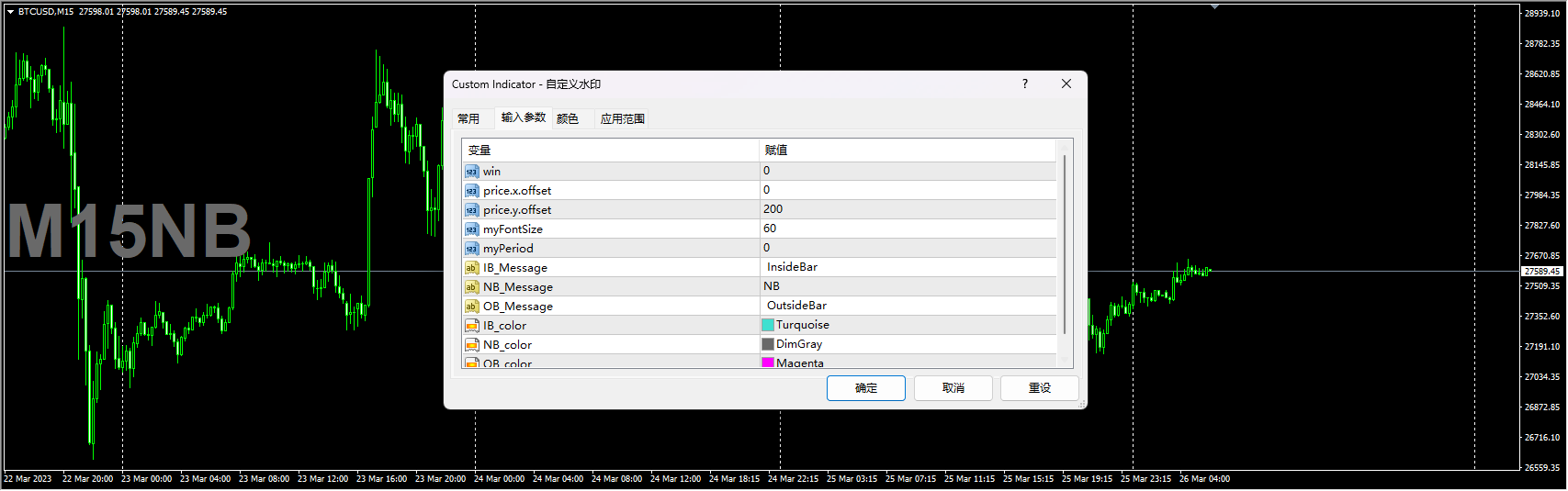This screenshot has height=491, width=1568.
Task: Open the 颜色 tab
Action: tap(568, 118)
